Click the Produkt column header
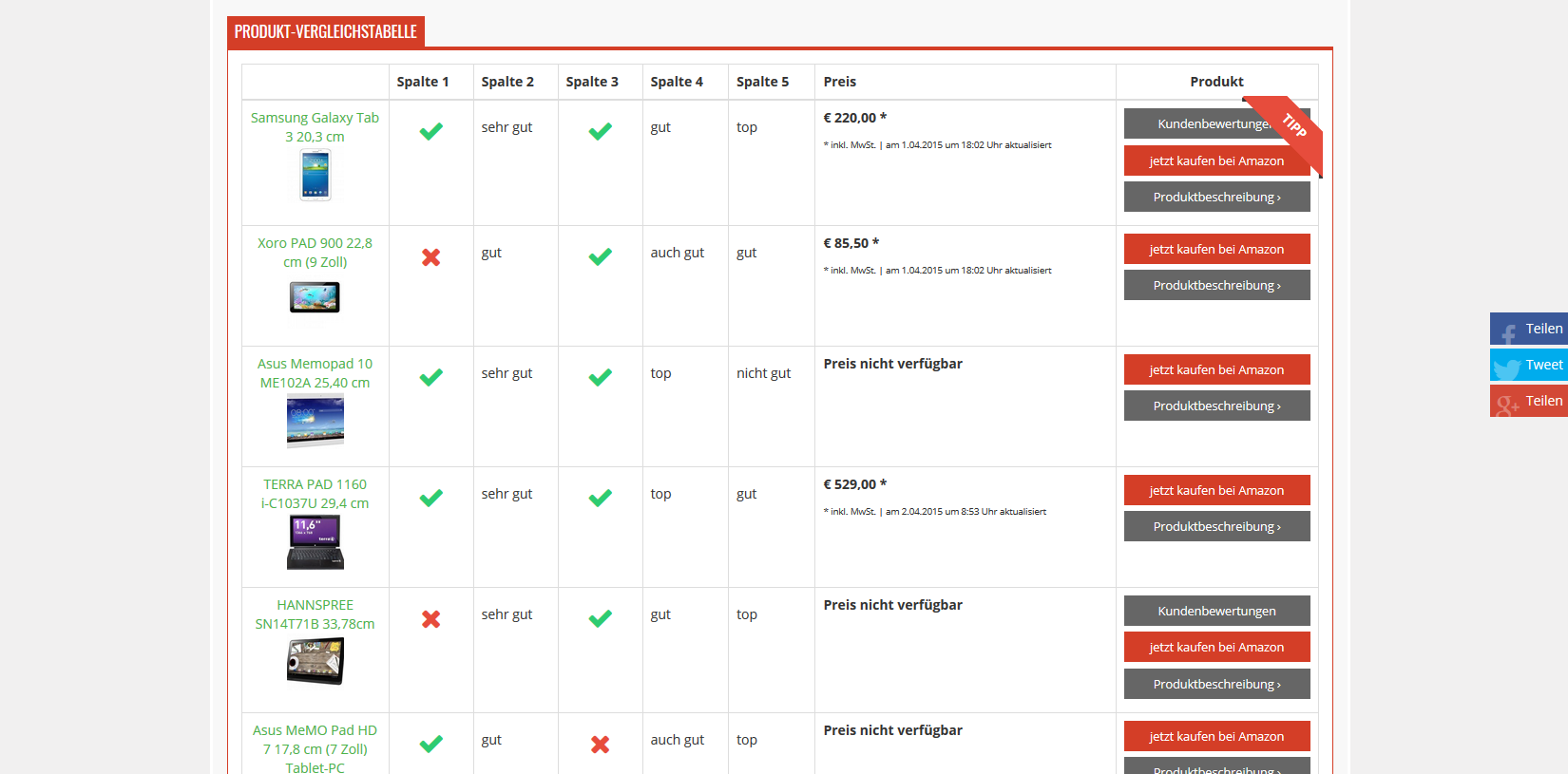This screenshot has height=774, width=1568. (x=1216, y=82)
